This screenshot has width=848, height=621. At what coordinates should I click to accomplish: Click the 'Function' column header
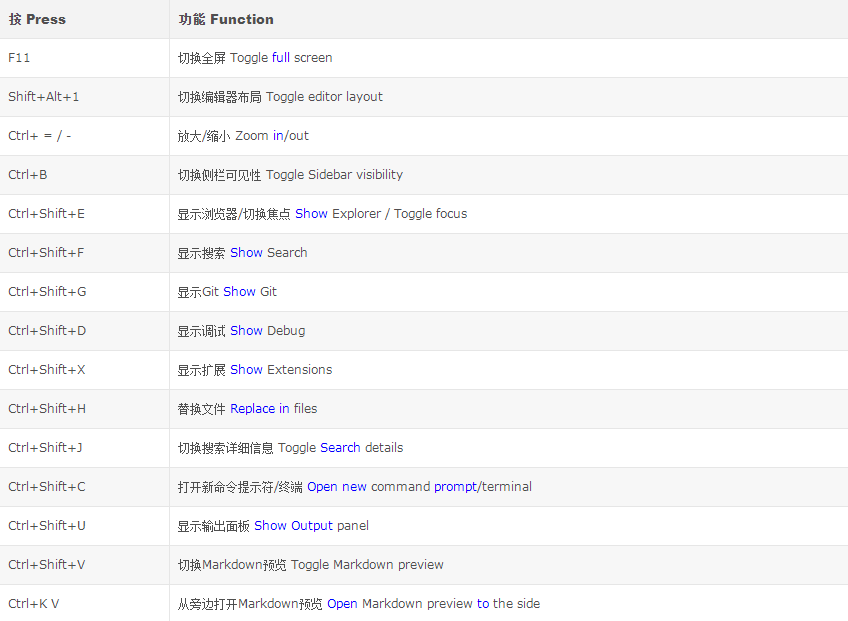pos(508,19)
